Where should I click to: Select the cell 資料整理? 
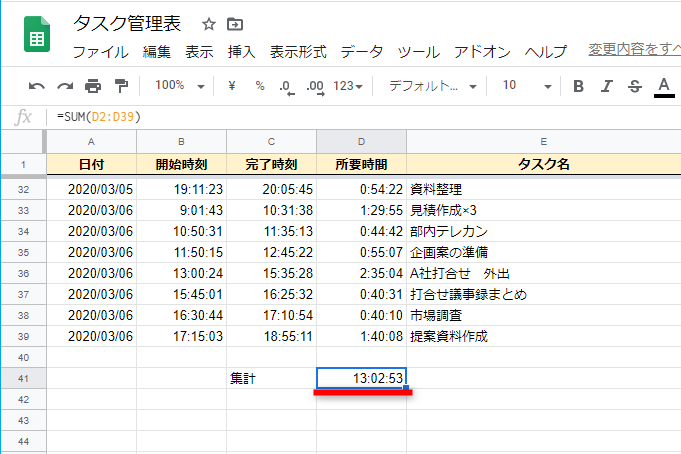point(544,189)
